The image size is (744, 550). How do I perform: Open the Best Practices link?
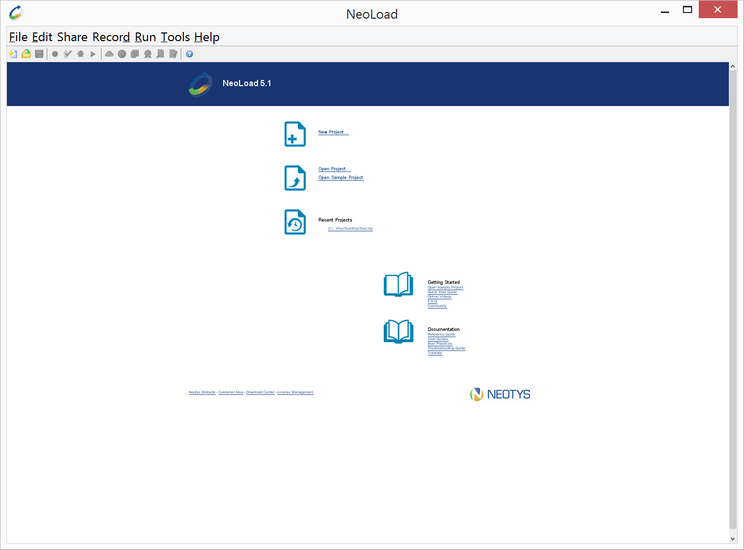point(440,344)
